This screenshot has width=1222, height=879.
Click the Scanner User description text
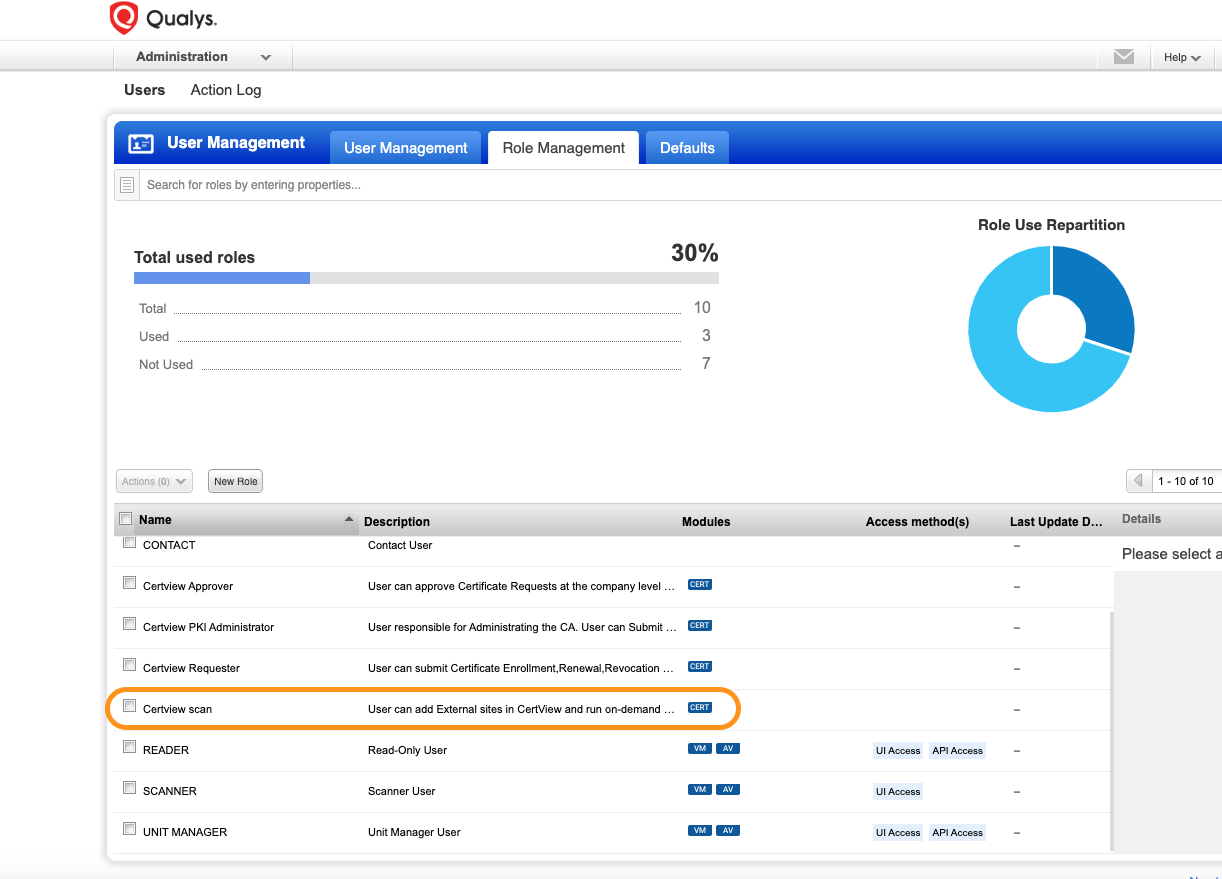pos(402,791)
